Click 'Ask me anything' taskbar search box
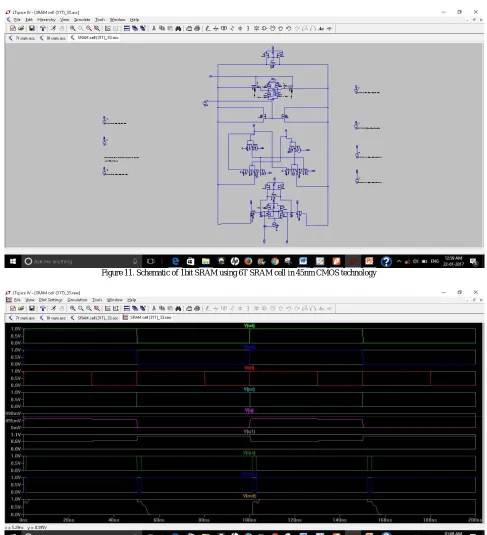 [x=82, y=261]
